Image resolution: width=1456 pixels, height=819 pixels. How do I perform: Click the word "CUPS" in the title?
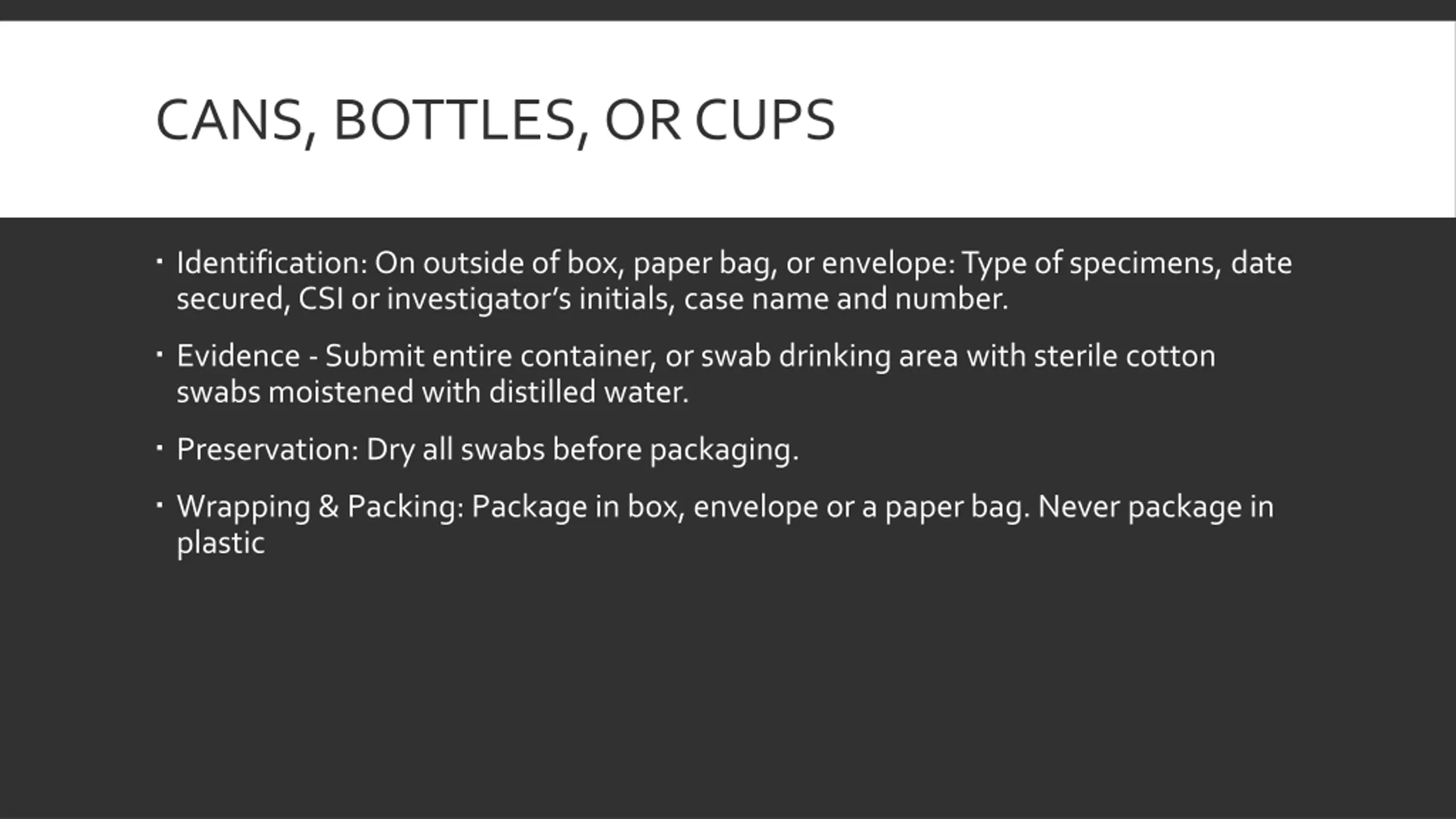coord(765,120)
